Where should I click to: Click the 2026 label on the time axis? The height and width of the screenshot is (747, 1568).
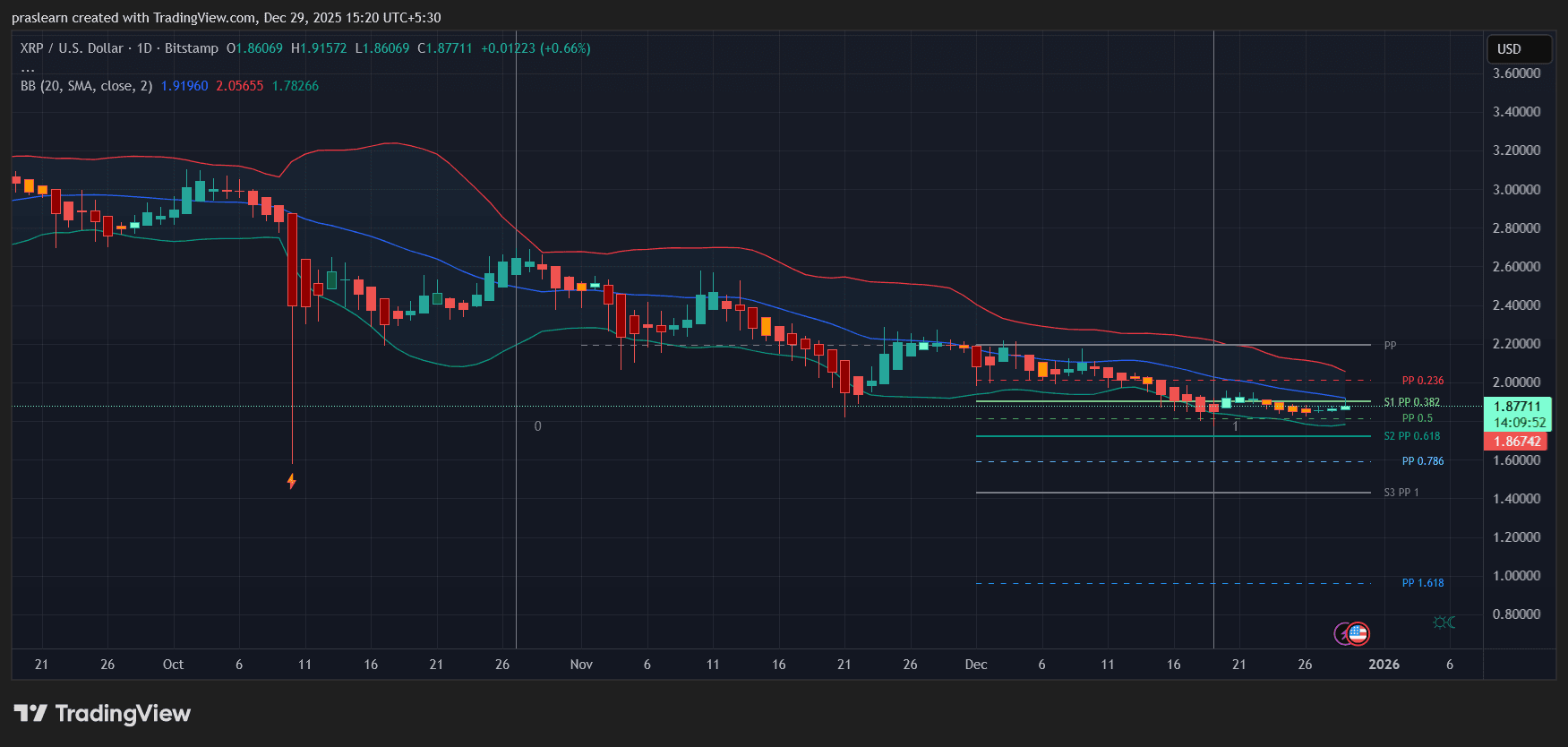[1384, 665]
